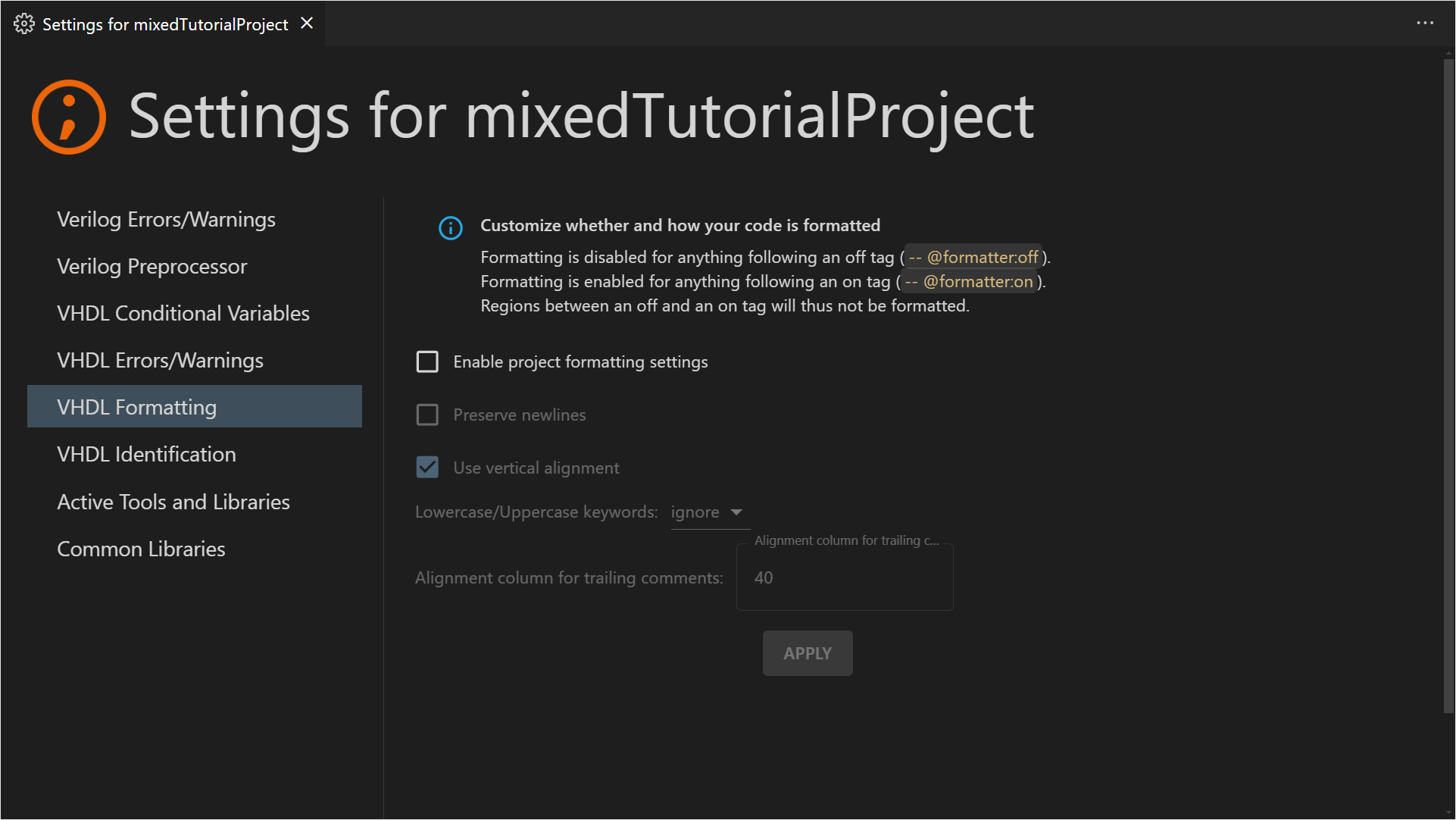
Task: Go to VHDL Conditional Variables page
Action: [x=183, y=314]
